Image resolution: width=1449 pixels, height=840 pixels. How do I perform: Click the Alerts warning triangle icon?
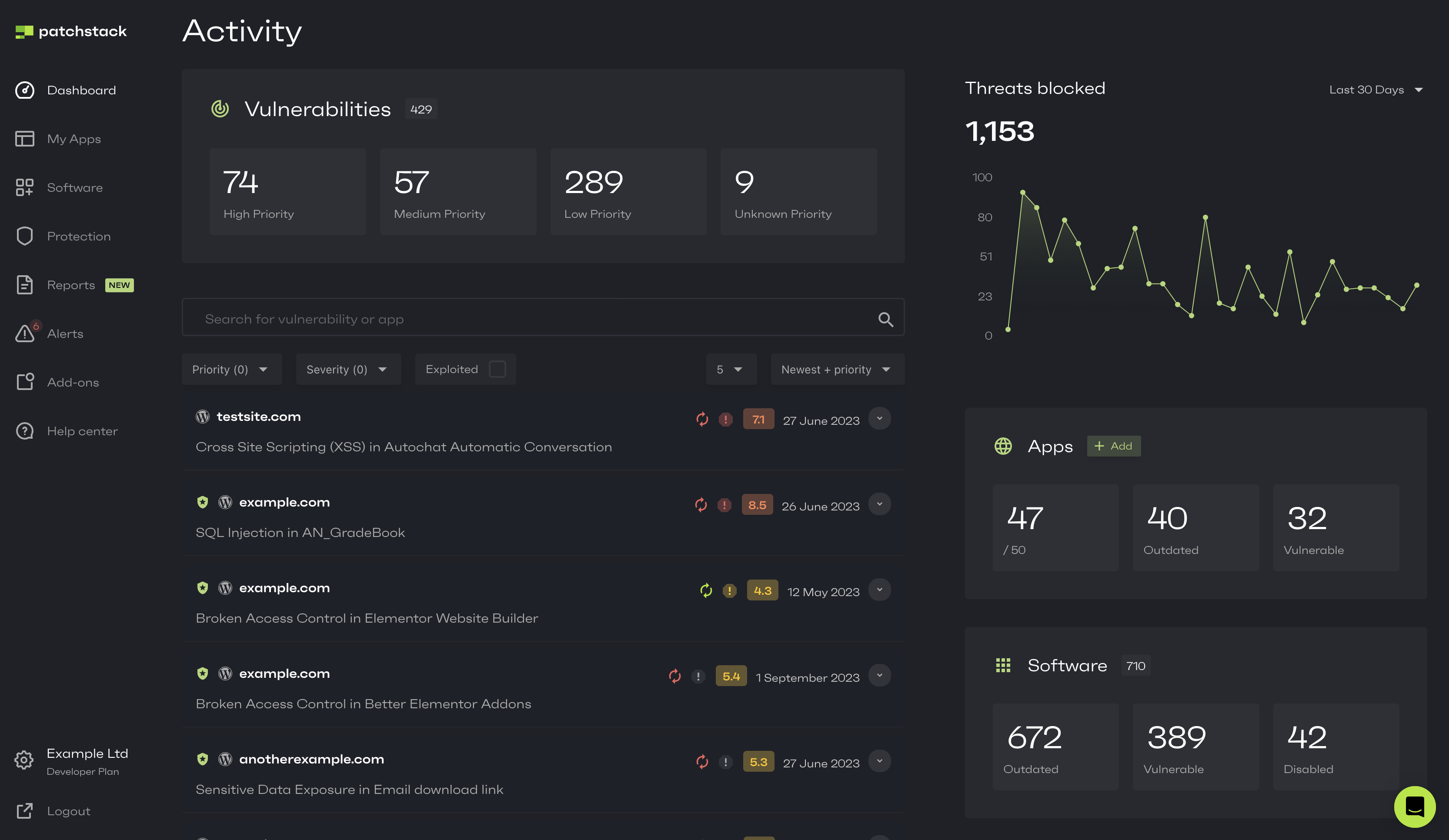tap(25, 333)
